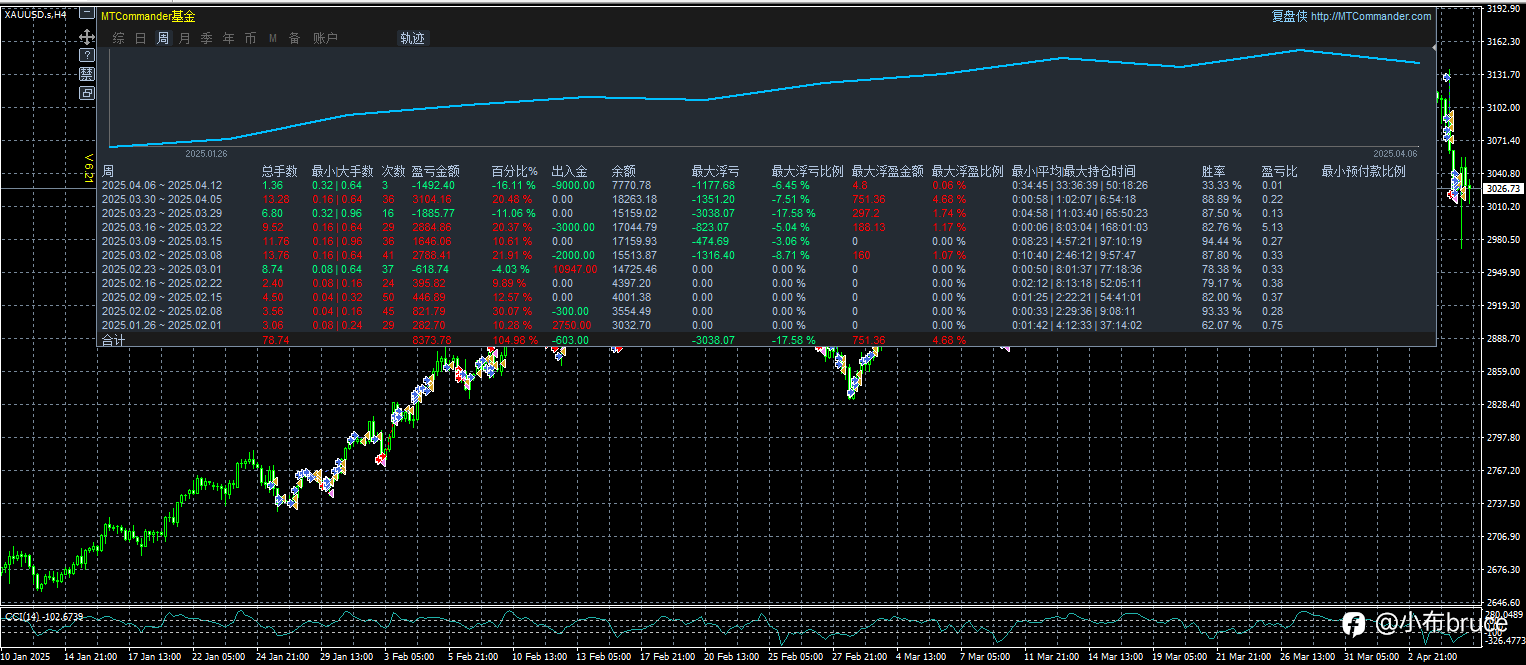This screenshot has width=1526, height=665.
Task: Switch to the 月 monthly view
Action: click(x=184, y=38)
